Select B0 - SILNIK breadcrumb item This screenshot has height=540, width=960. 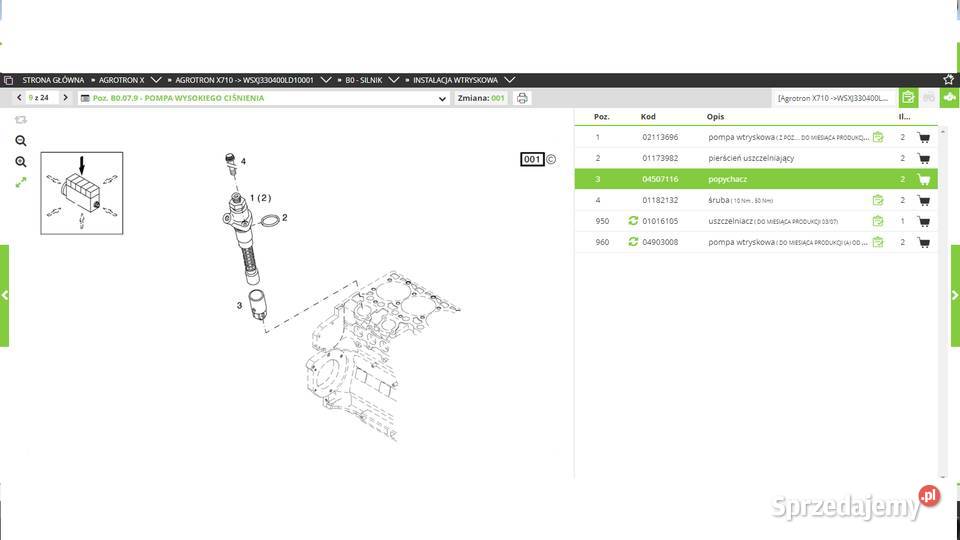click(364, 80)
